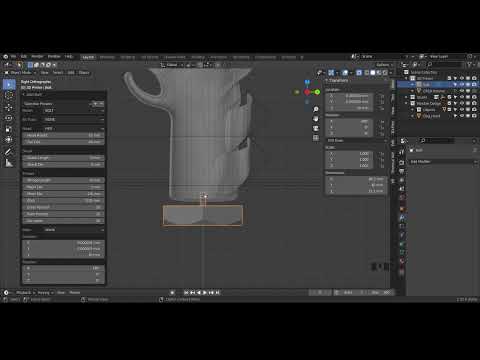The height and width of the screenshot is (360, 480).
Task: Open the Window menu in top bar
Action: (54, 57)
